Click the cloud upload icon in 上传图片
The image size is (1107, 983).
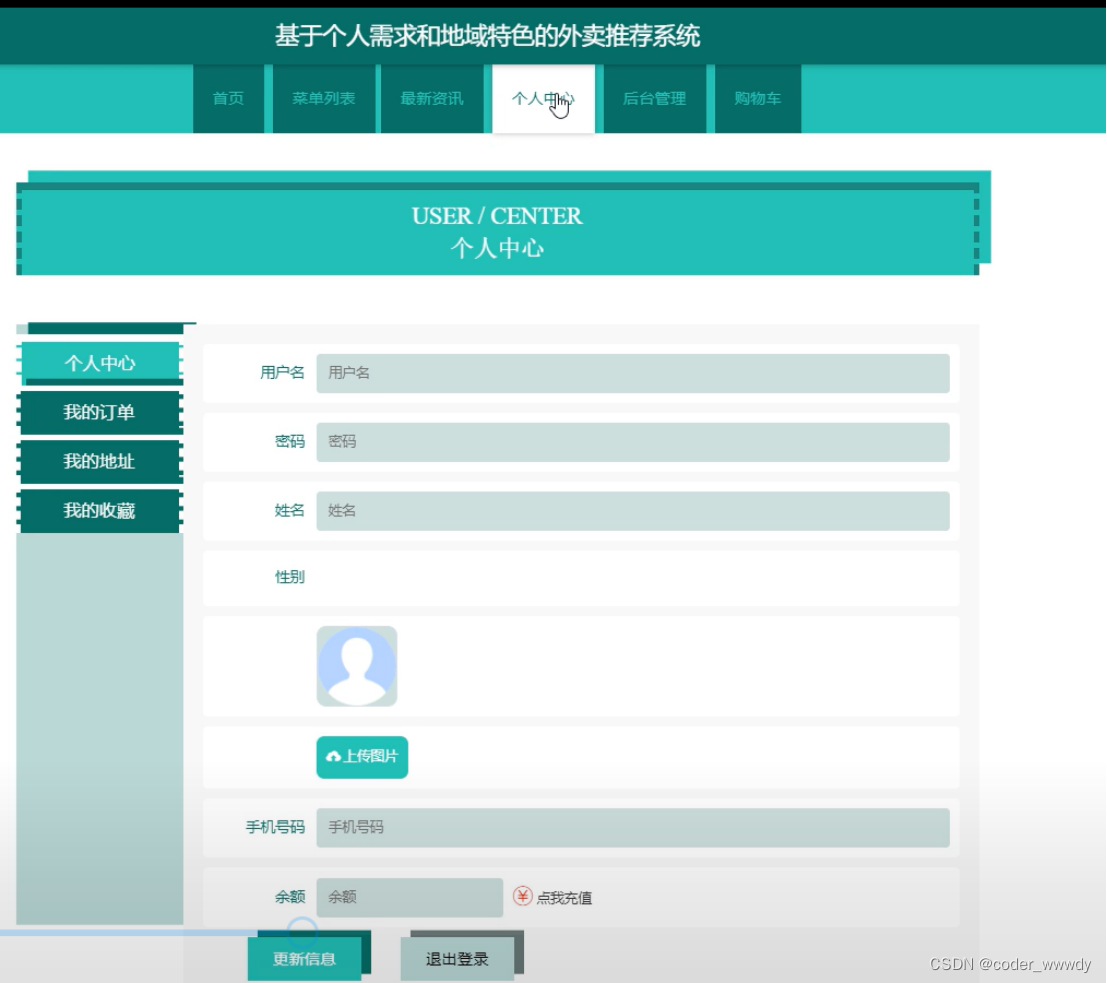pos(333,757)
